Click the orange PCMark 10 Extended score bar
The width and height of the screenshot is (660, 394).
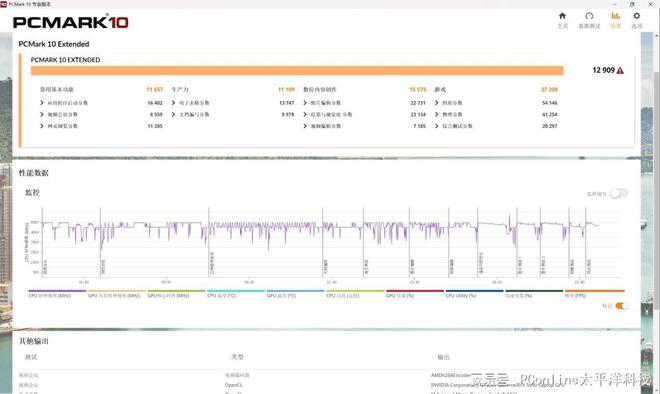tap(297, 70)
